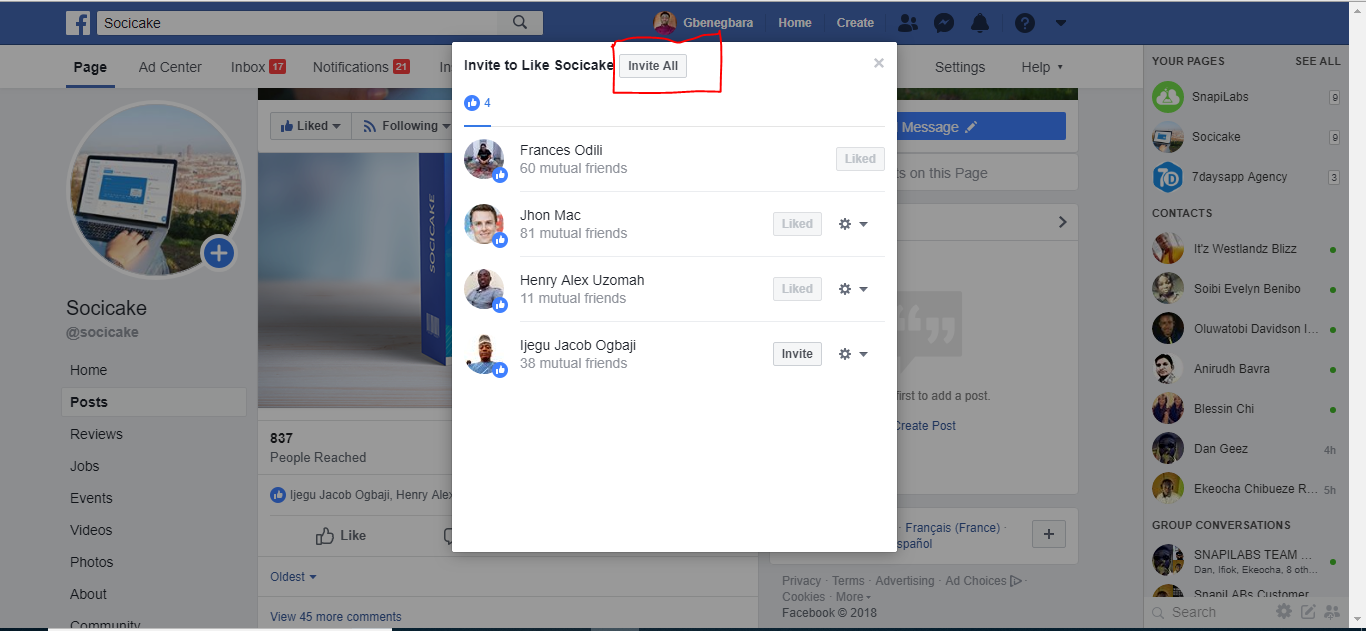Open chat with Blessin Chi
The image size is (1366, 631).
click(x=1246, y=409)
